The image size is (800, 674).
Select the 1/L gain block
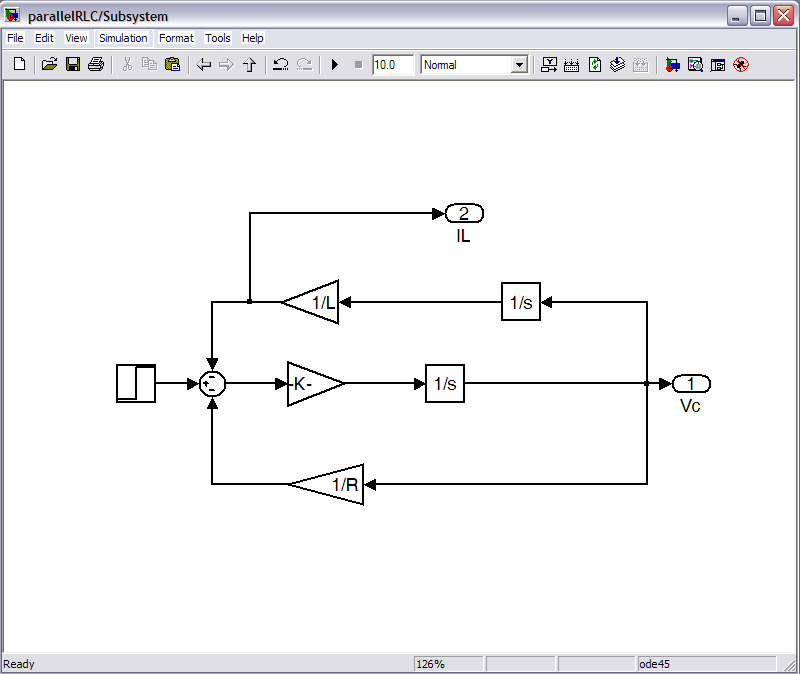[x=314, y=302]
